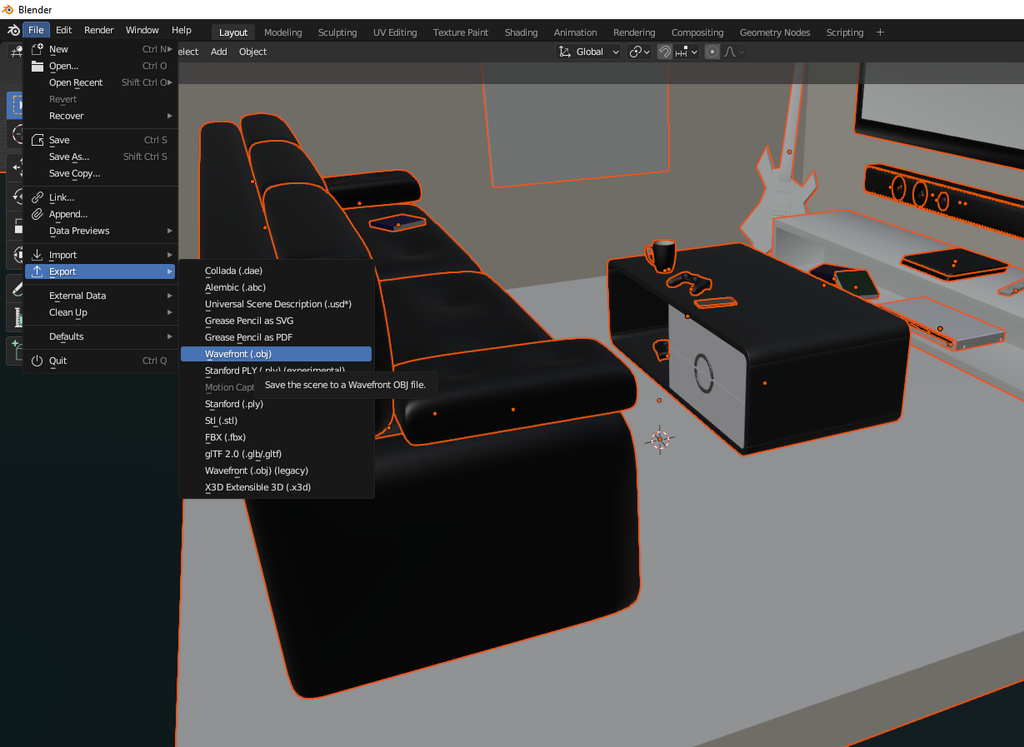Enable proportional editing
Image resolution: width=1024 pixels, height=747 pixels.
click(x=713, y=51)
